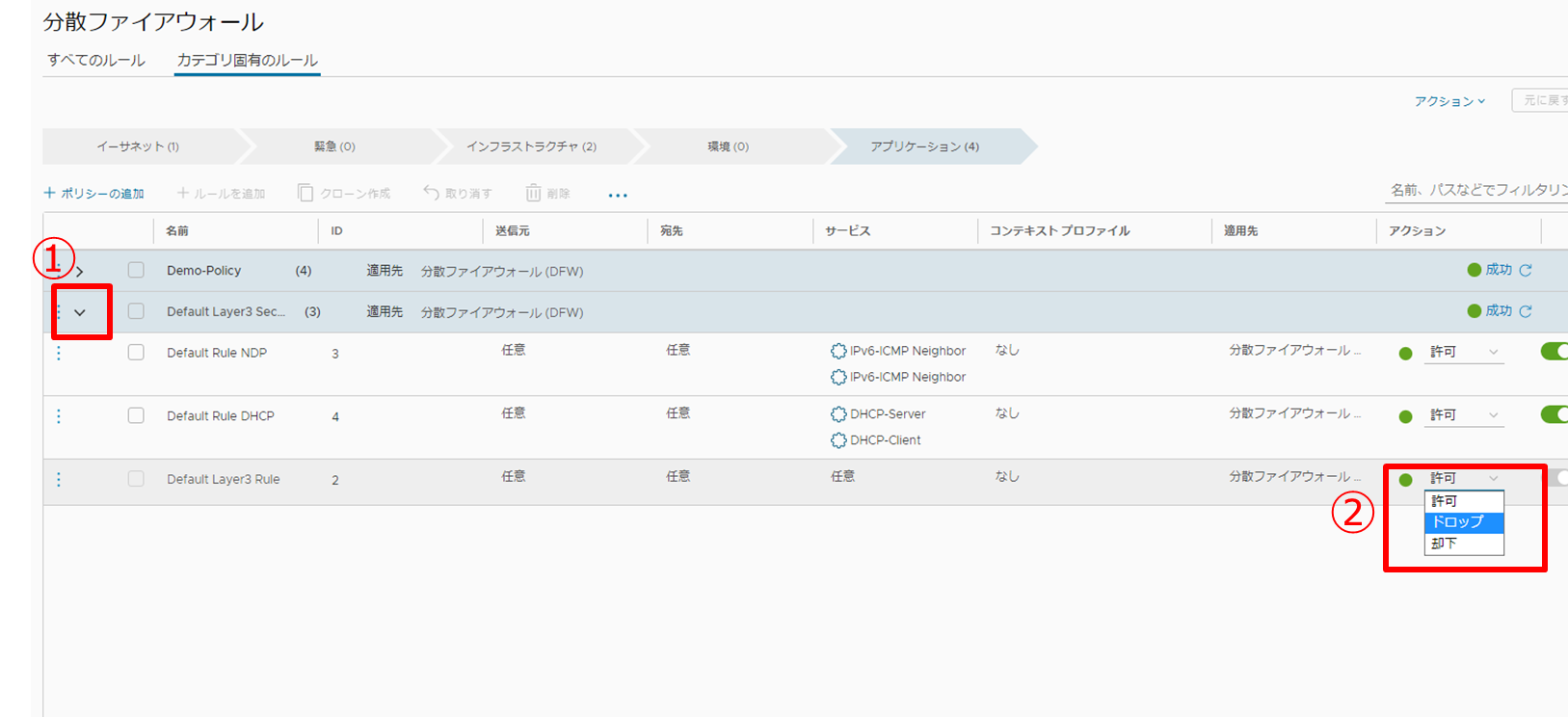Open three-dot menu for Default Rule DHCP
This screenshot has width=1568, height=717.
[59, 416]
